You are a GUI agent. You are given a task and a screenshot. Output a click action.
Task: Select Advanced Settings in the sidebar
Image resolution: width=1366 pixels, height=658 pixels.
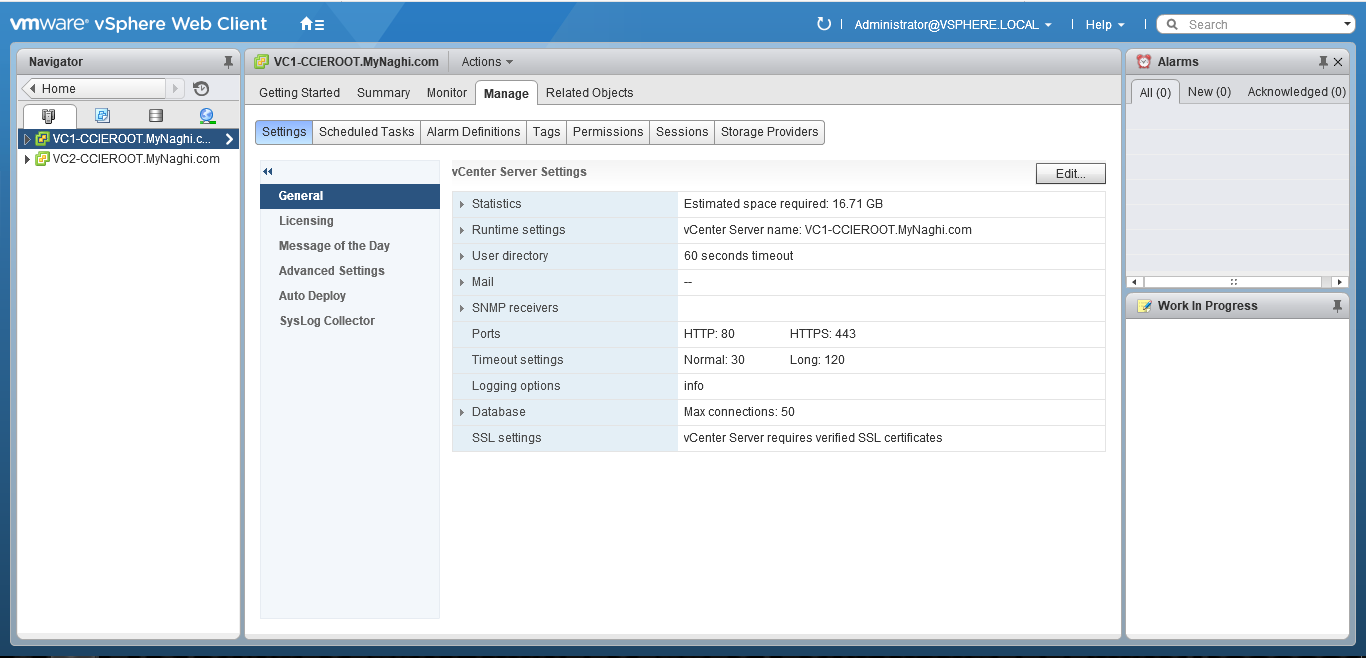pos(332,271)
